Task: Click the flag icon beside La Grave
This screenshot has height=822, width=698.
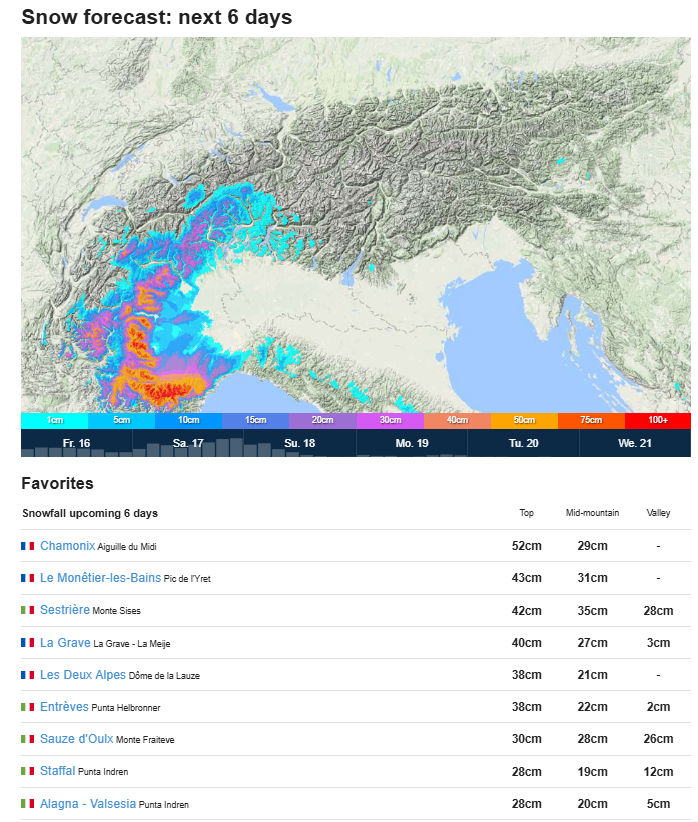Action: click(x=28, y=642)
